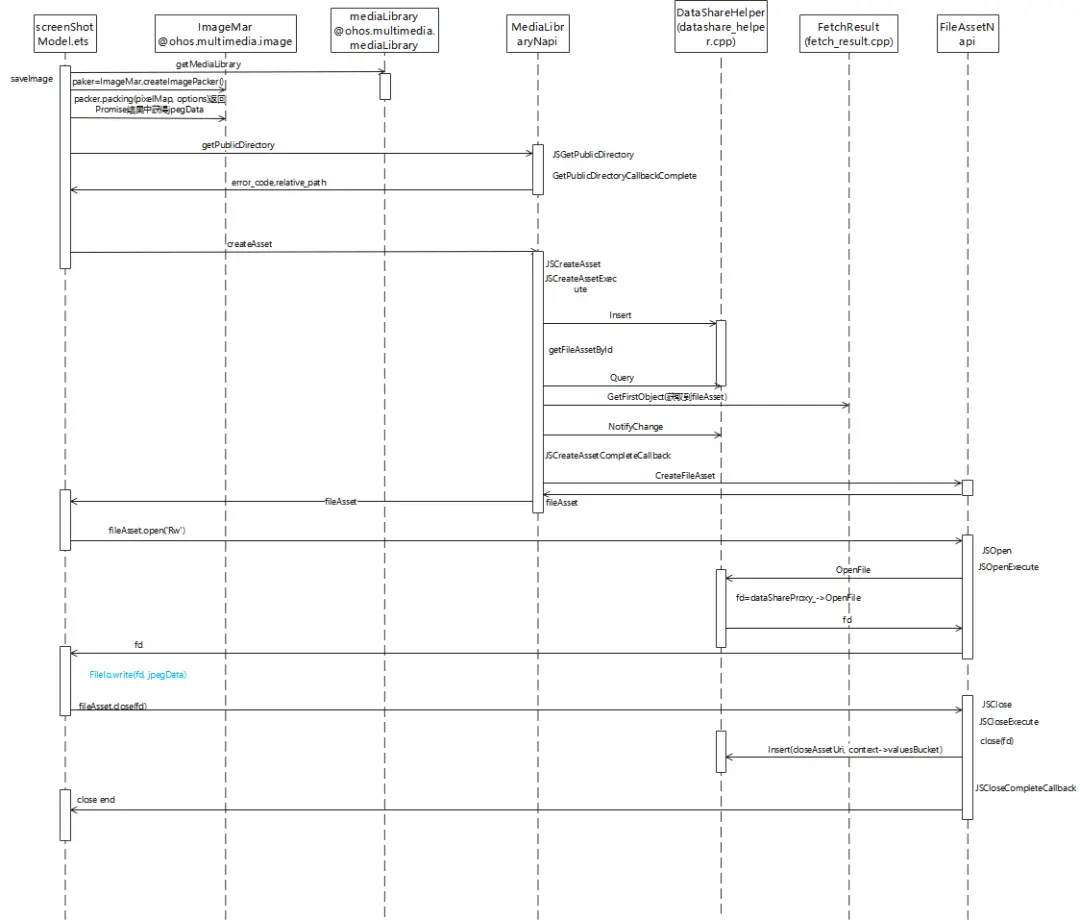The width and height of the screenshot is (1080, 920).
Task: Select the DataShareHelper datashare_helper.cpp box
Action: click(721, 27)
